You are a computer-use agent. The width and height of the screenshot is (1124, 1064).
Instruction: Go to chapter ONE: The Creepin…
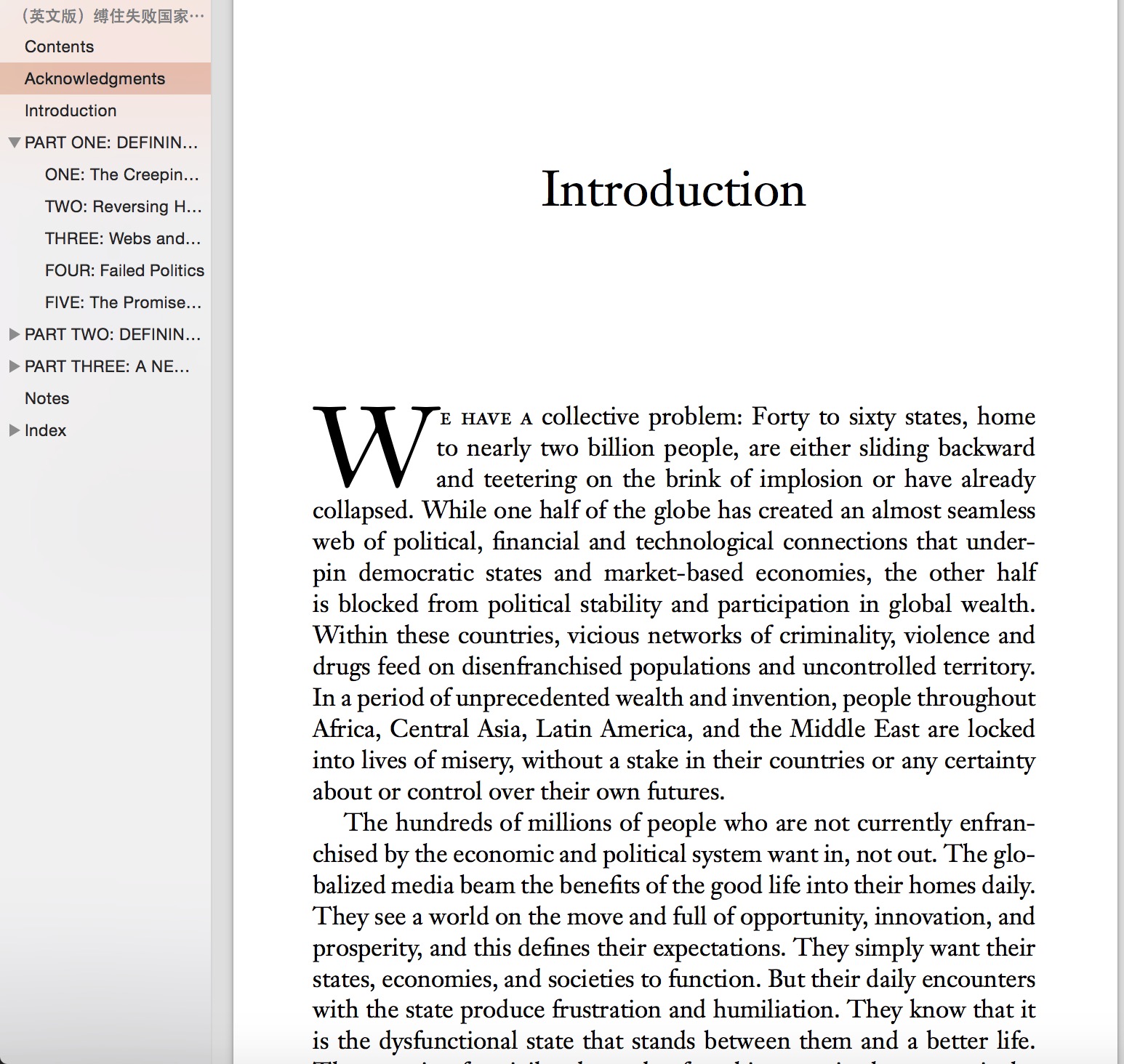[x=122, y=174]
